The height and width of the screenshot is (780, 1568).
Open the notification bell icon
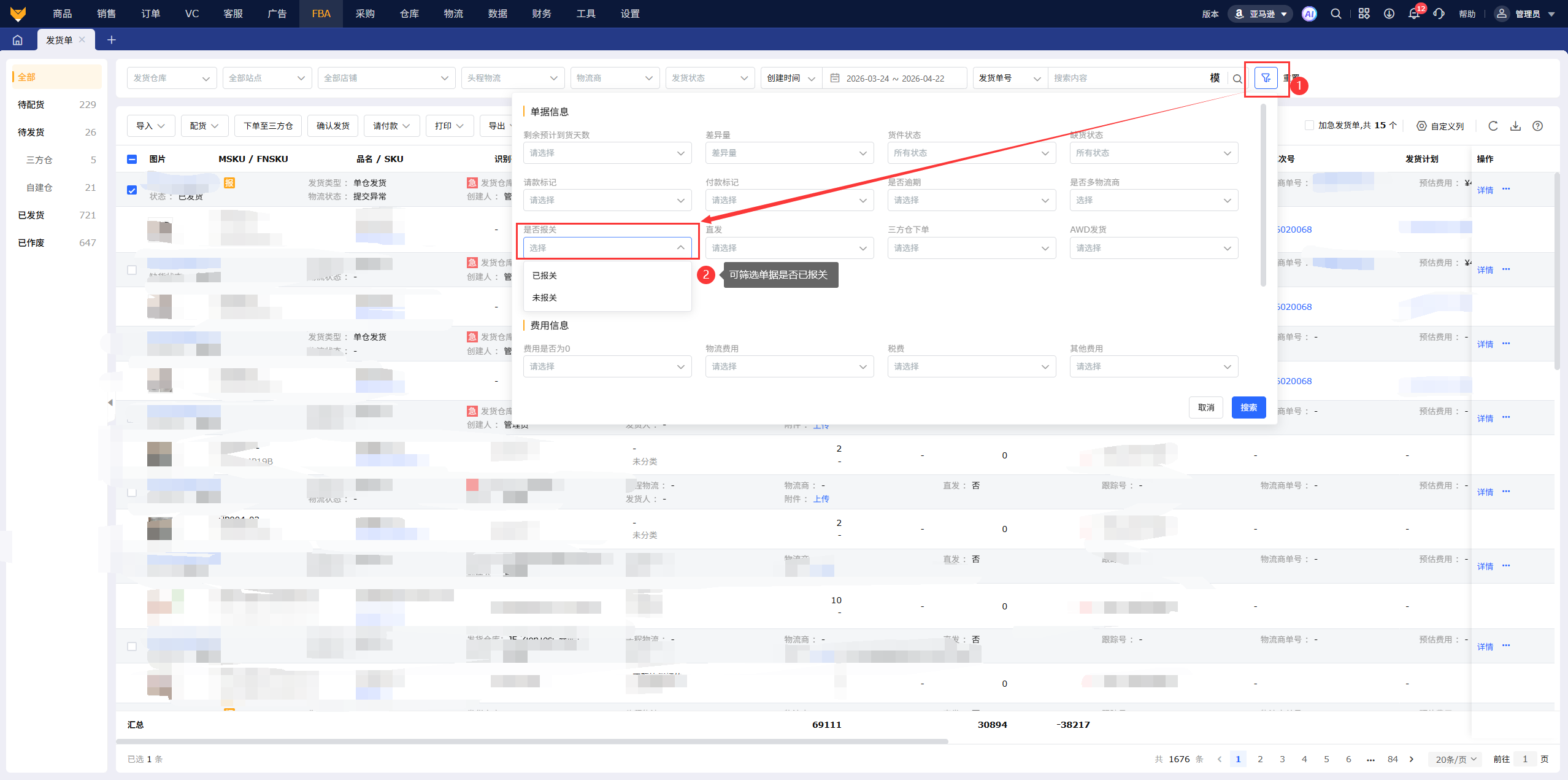pyautogui.click(x=1414, y=14)
